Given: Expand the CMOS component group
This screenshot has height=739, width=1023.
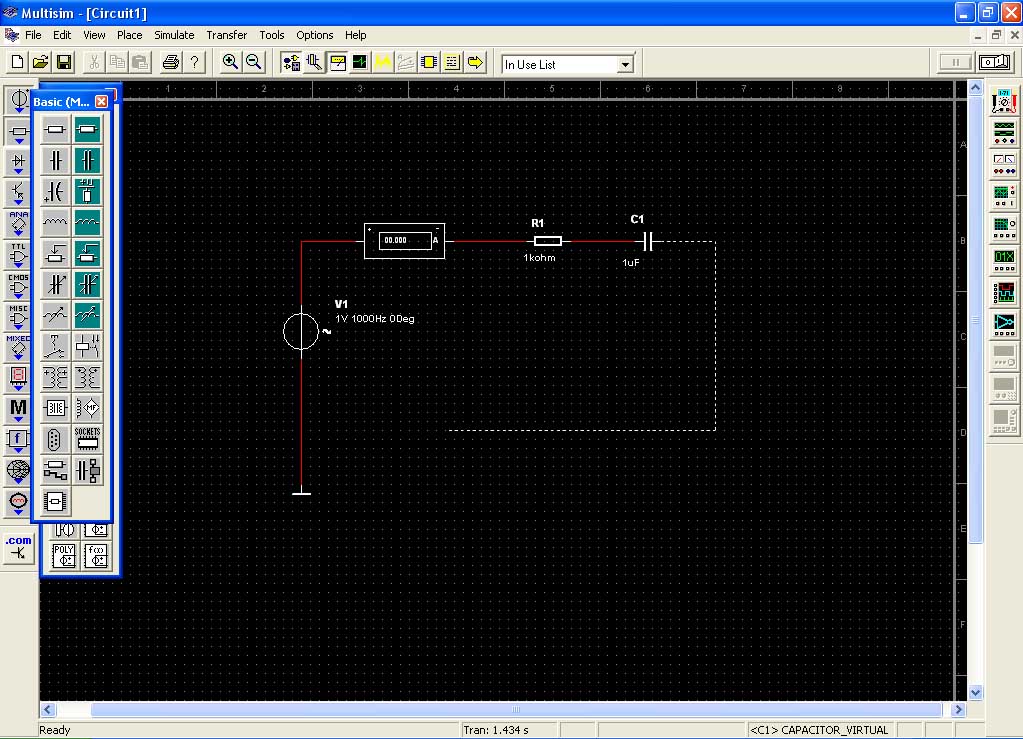Looking at the screenshot, I should (18, 286).
